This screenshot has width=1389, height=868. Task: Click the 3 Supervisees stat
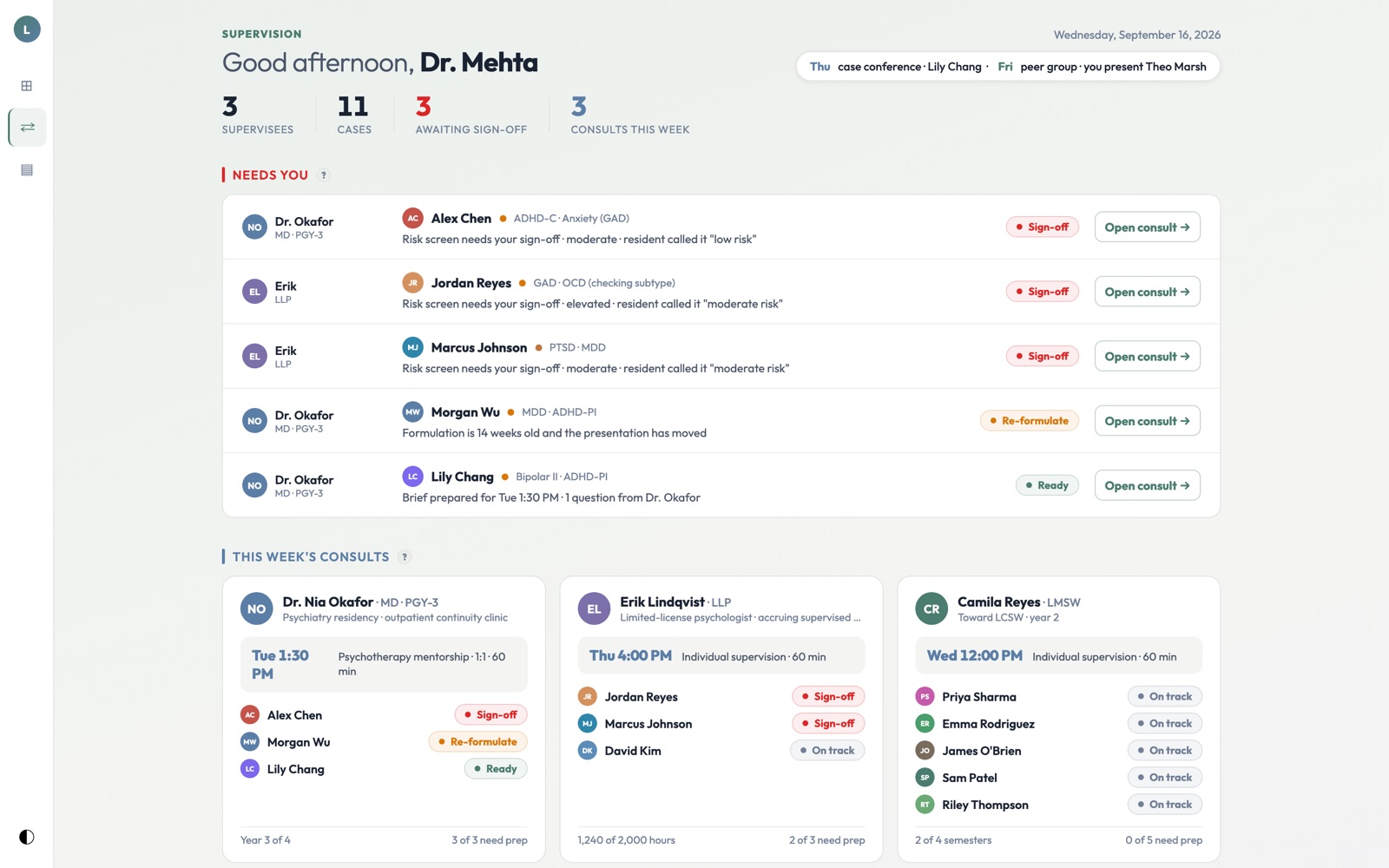point(258,115)
